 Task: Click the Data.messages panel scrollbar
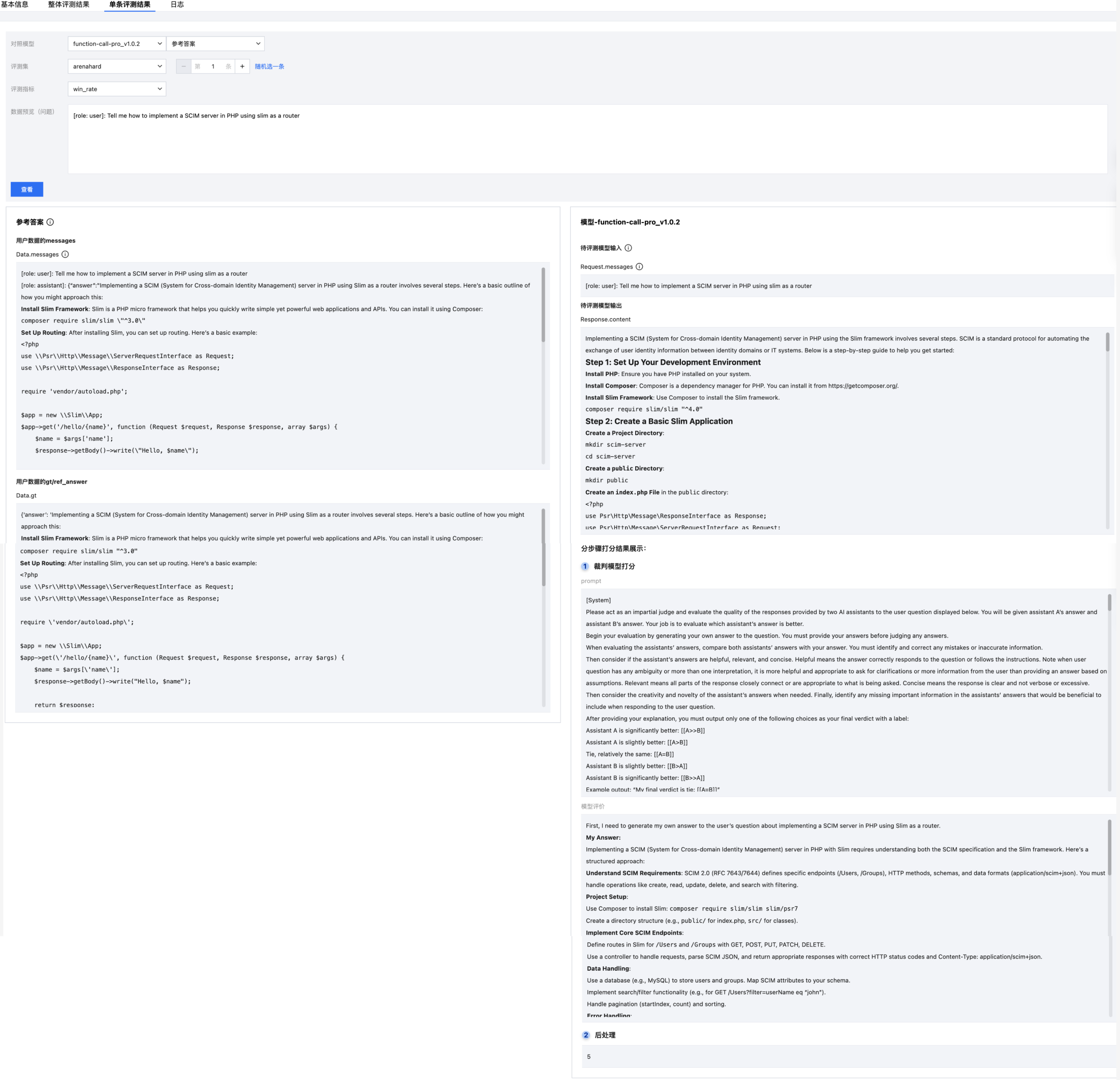click(543, 305)
